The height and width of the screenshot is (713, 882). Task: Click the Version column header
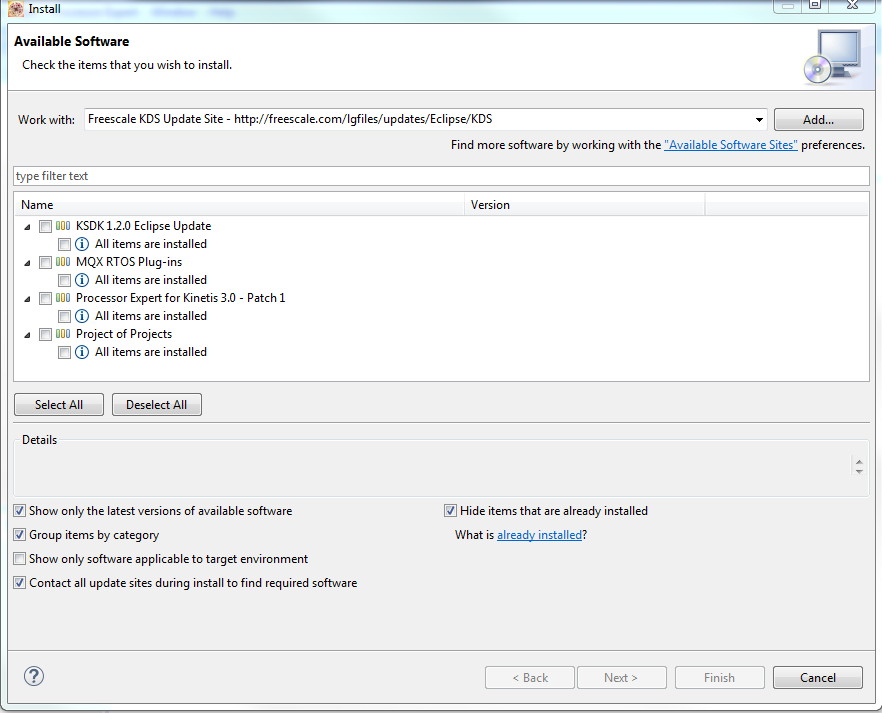pyautogui.click(x=584, y=205)
